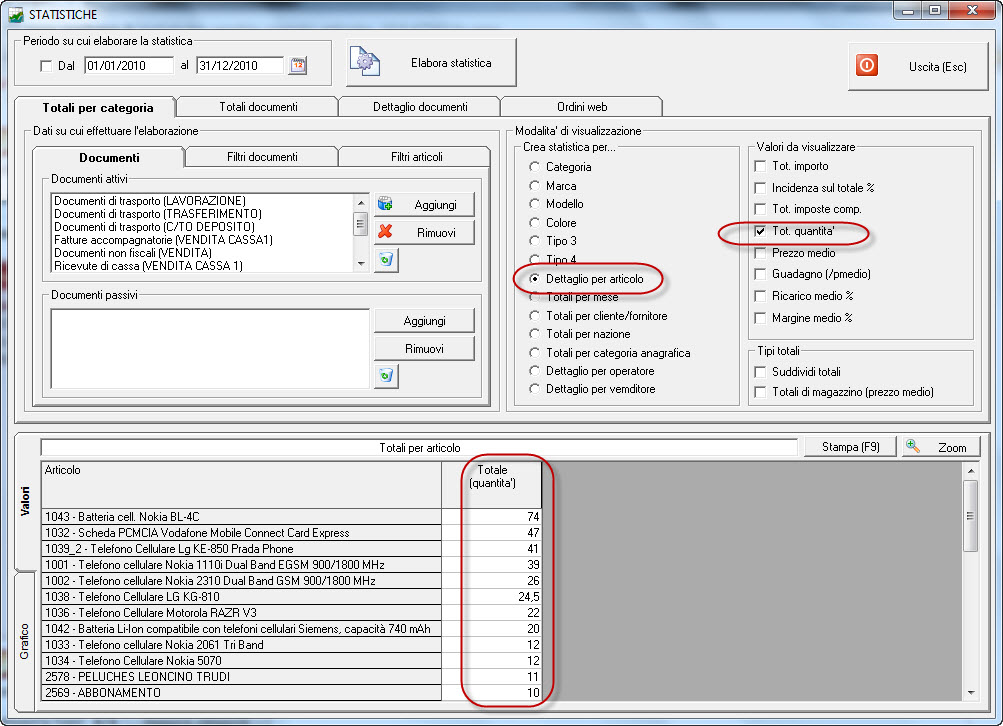The height and width of the screenshot is (726, 1003).
Task: Click the red power icon for Uscita
Action: pos(867,66)
